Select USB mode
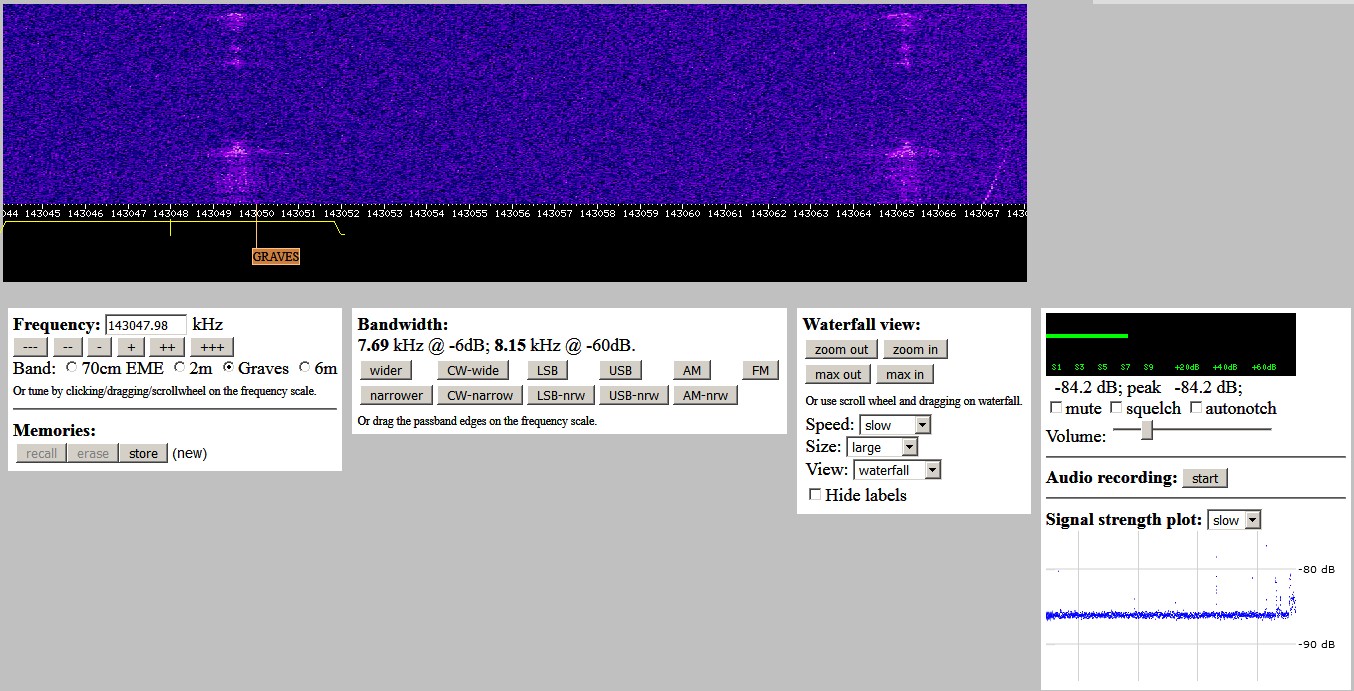This screenshot has height=691, width=1354. tap(620, 370)
